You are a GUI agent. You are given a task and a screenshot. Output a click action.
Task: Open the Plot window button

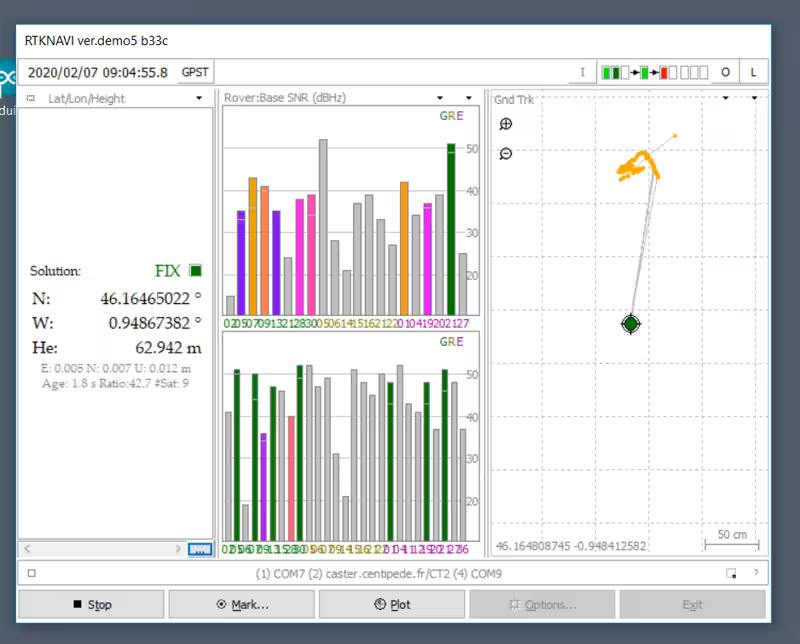coord(392,604)
